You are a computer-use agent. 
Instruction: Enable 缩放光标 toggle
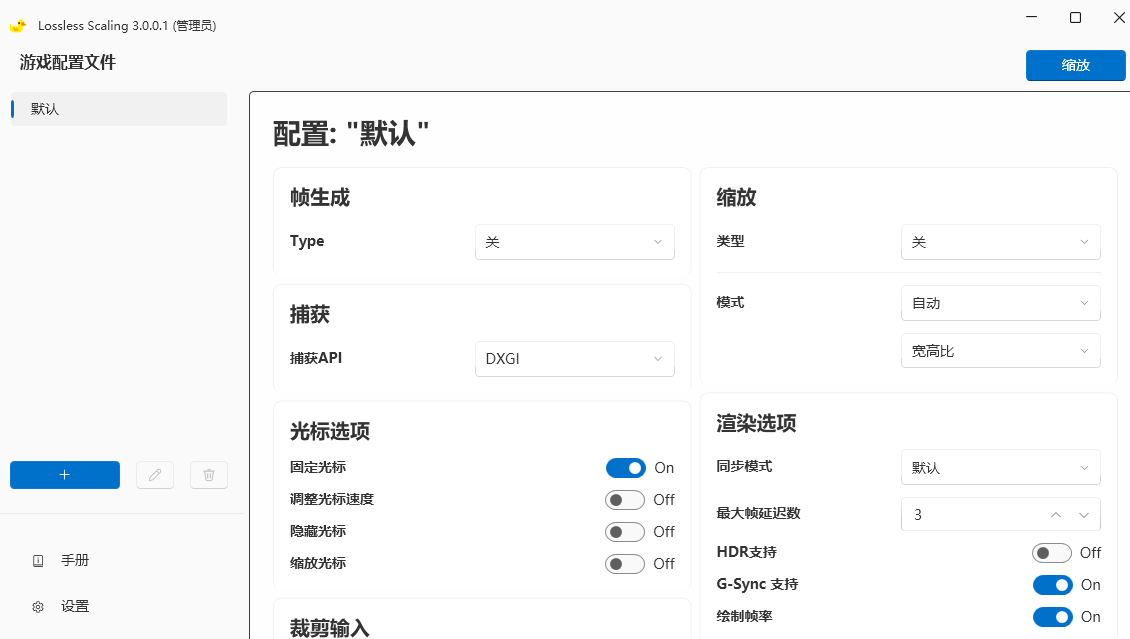pyautogui.click(x=625, y=563)
